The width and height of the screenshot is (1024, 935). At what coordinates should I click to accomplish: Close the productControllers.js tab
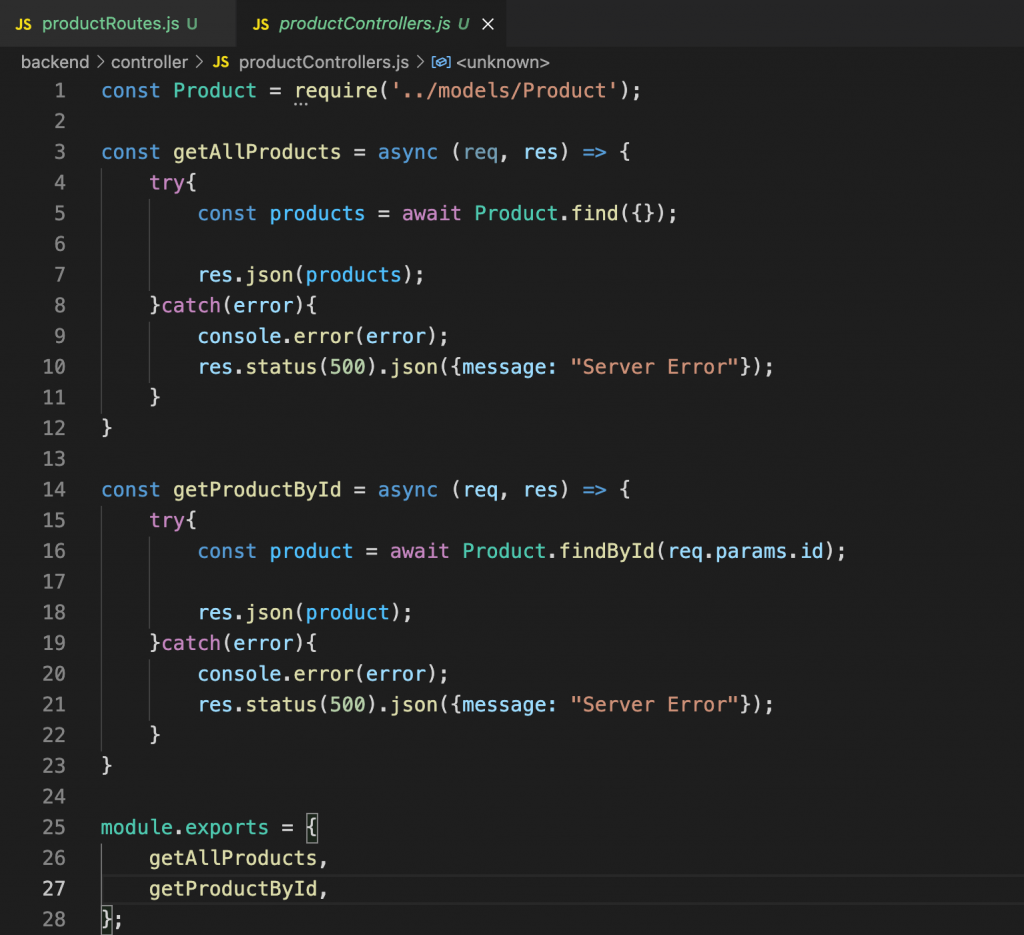[x=488, y=24]
